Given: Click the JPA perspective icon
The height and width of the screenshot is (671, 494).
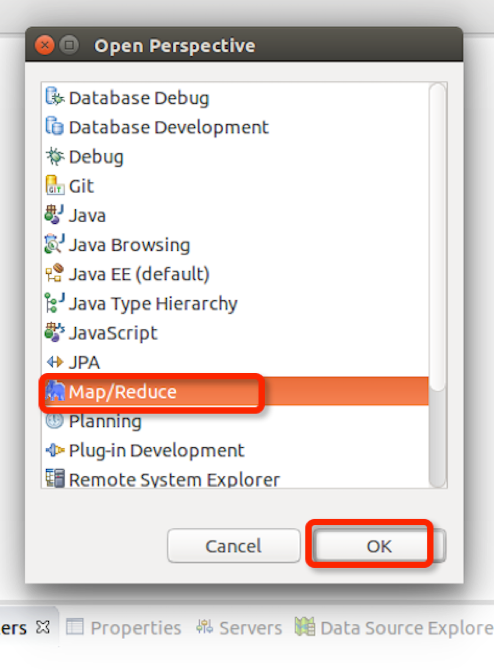Looking at the screenshot, I should (55, 362).
